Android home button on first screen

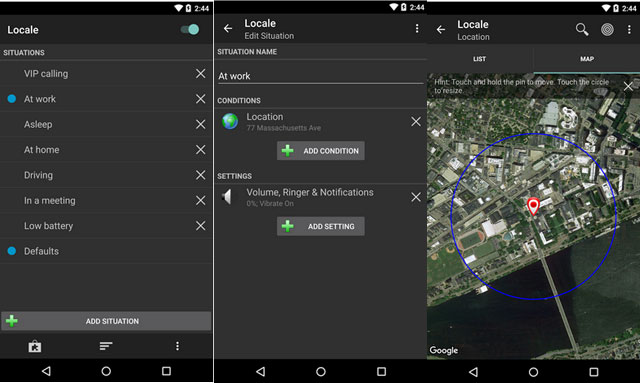point(106,371)
